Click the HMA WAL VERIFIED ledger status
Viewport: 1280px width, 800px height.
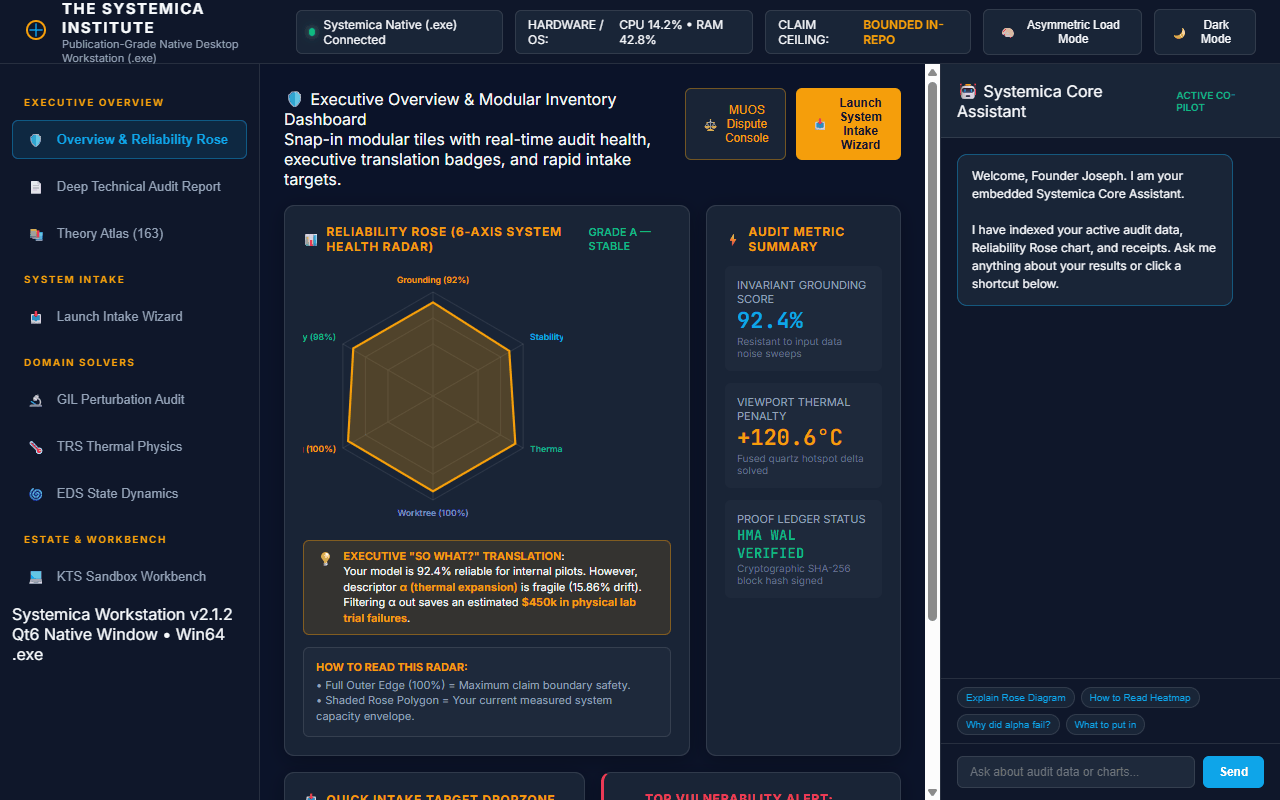[x=771, y=544]
